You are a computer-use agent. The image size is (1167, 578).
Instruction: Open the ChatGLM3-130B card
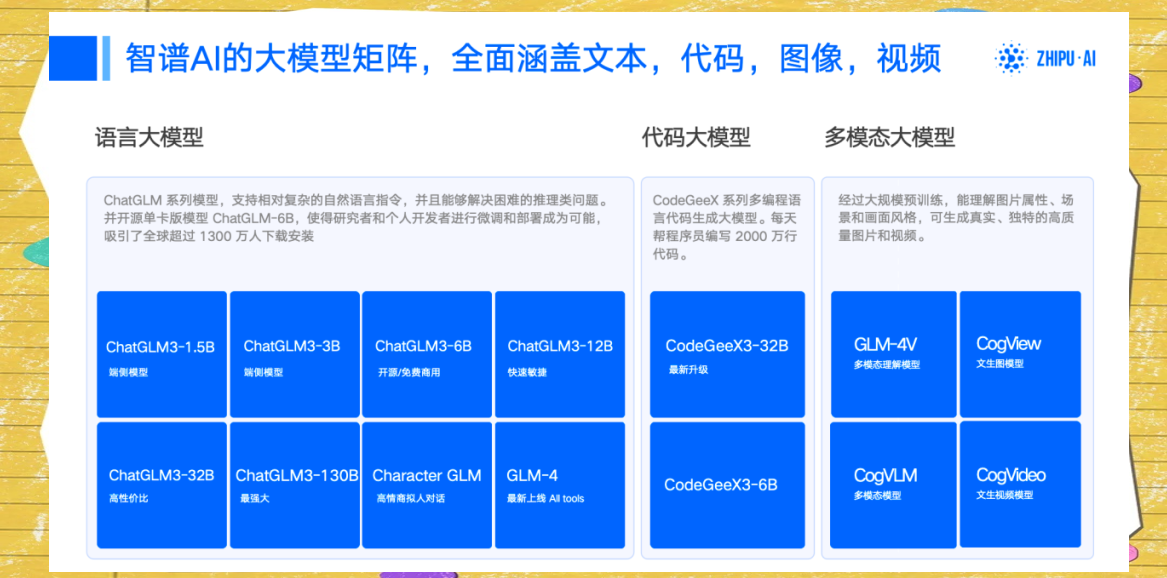pos(295,485)
